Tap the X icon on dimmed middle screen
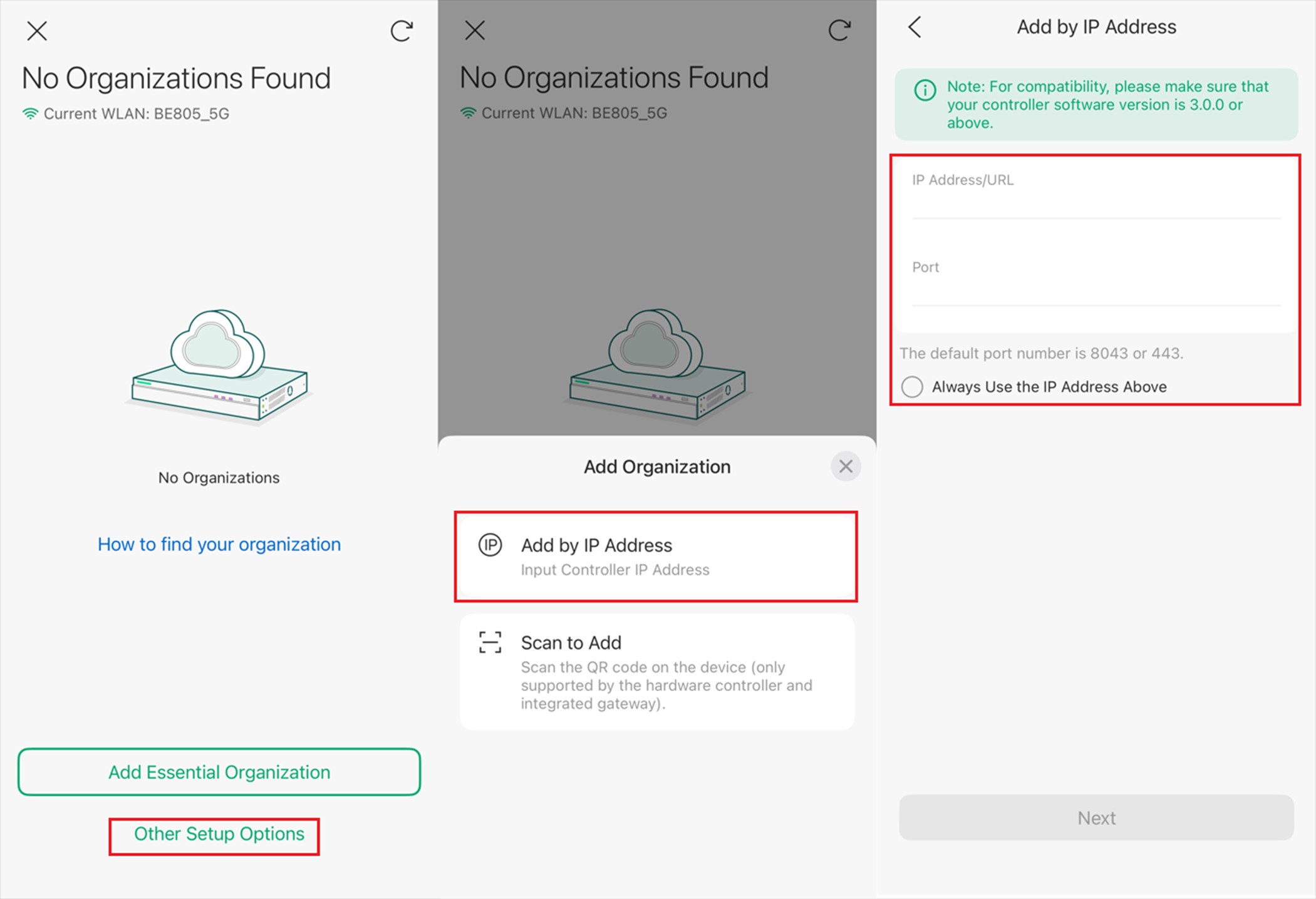Viewport: 1316px width, 899px height. pos(475,30)
